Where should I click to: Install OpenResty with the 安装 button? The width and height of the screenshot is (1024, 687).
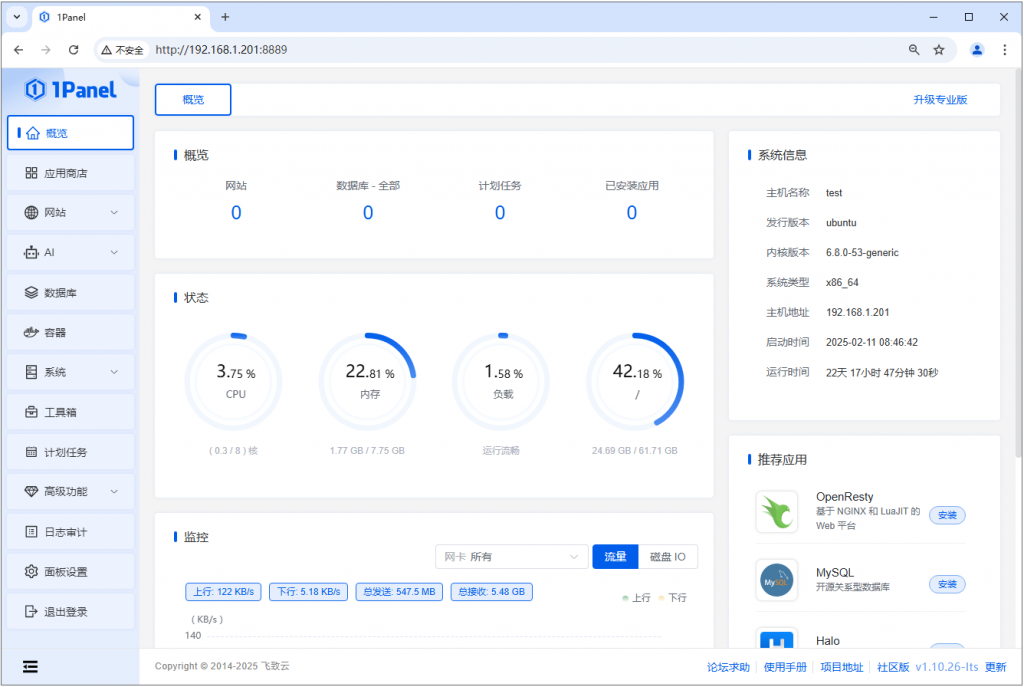[x=946, y=515]
